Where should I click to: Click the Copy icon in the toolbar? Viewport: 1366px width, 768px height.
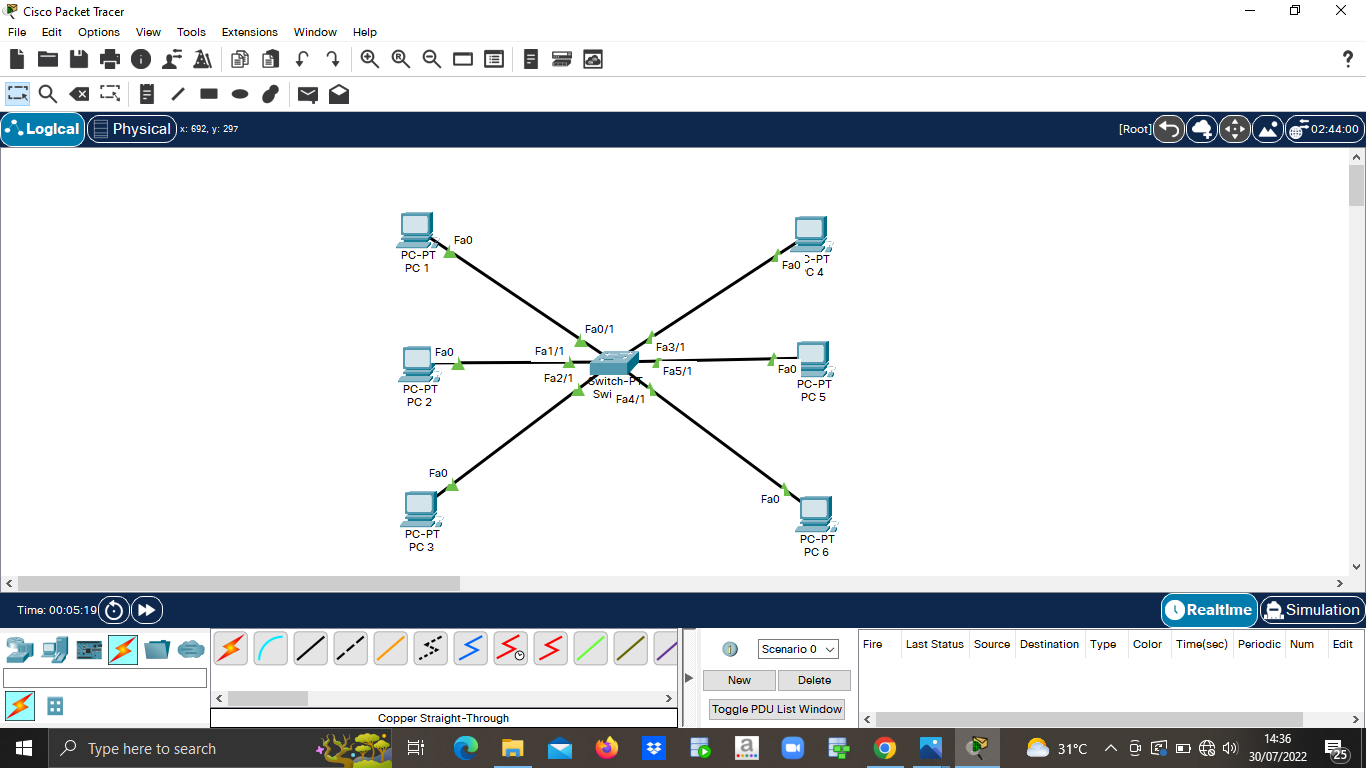click(x=240, y=60)
